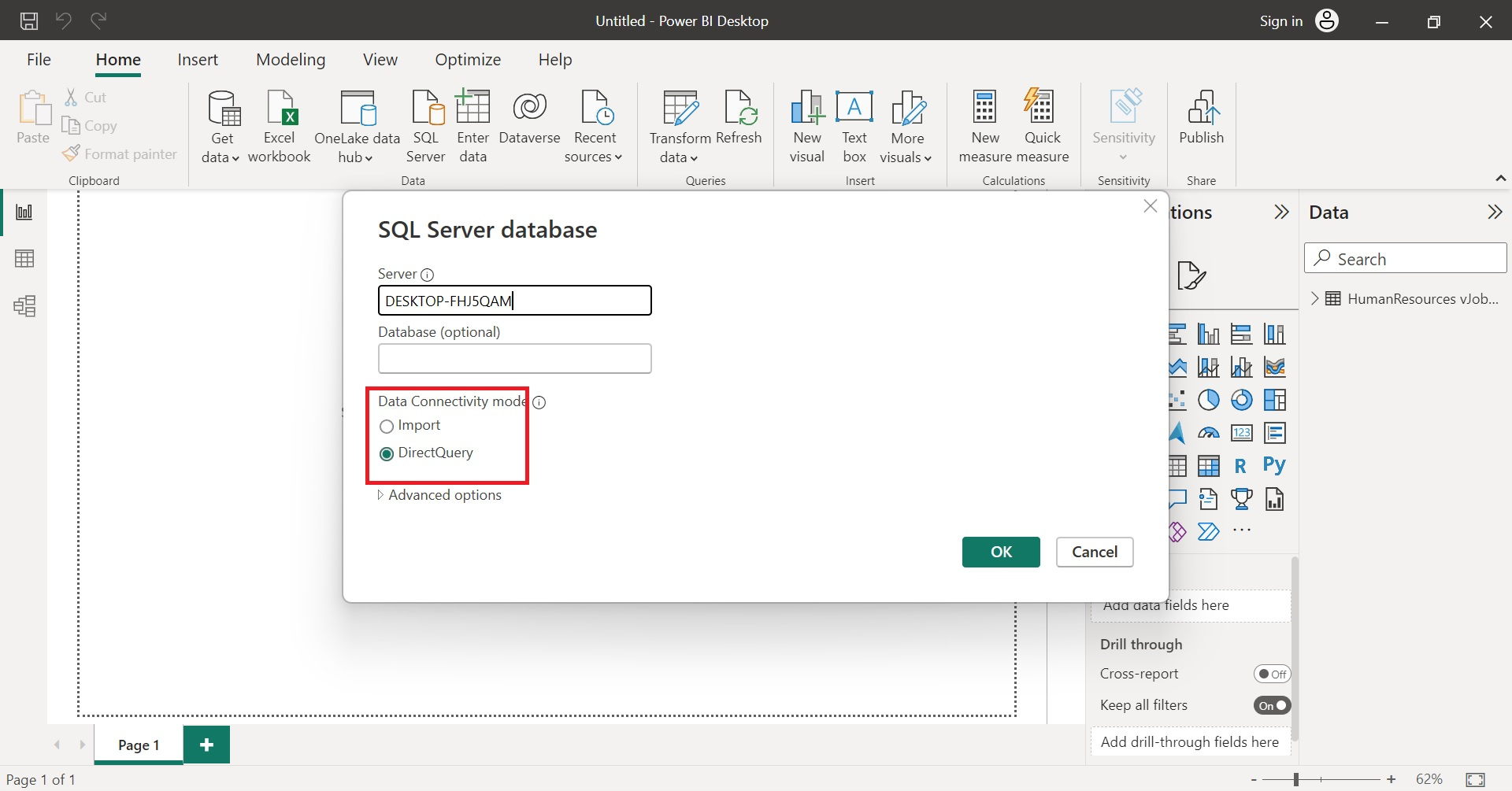1512x791 pixels.
Task: Insert a Text box
Action: point(854,126)
